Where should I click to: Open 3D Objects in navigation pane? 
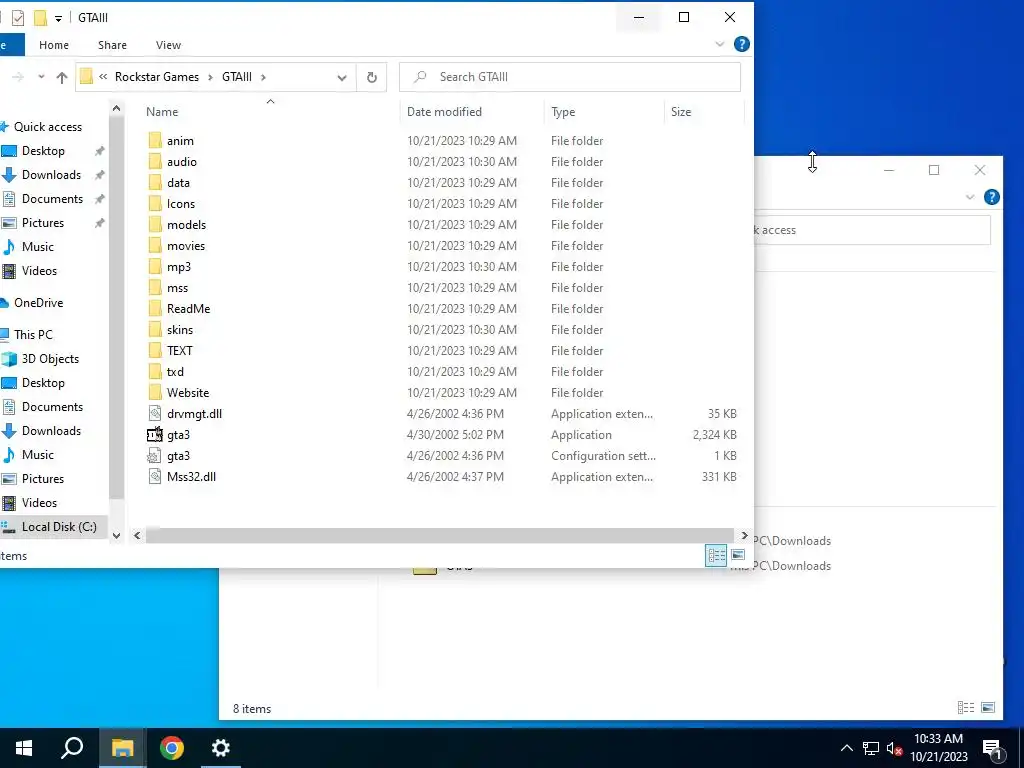click(50, 359)
